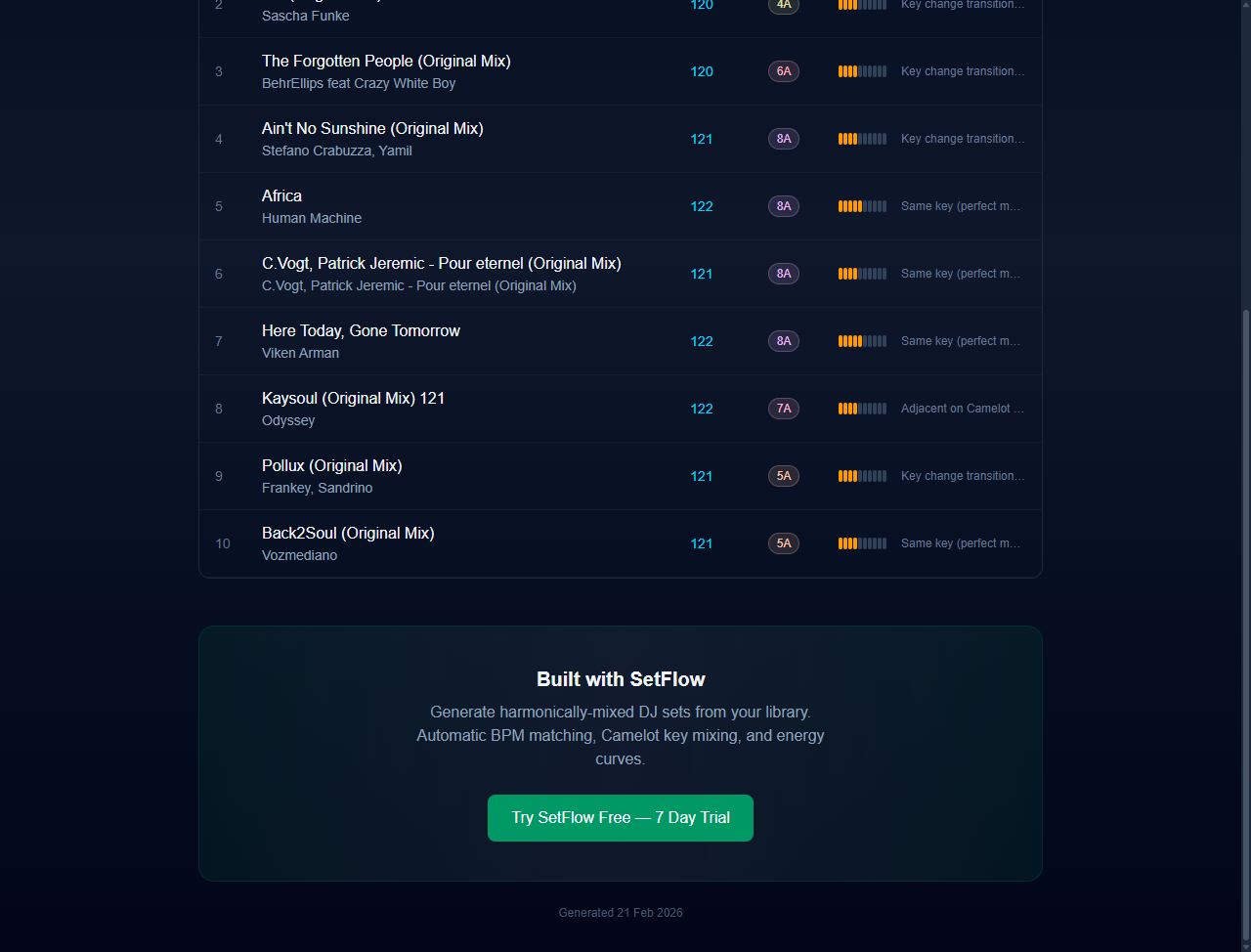Click the 5A key badge on the Pollux row
The width and height of the screenshot is (1251, 952).
click(x=784, y=476)
